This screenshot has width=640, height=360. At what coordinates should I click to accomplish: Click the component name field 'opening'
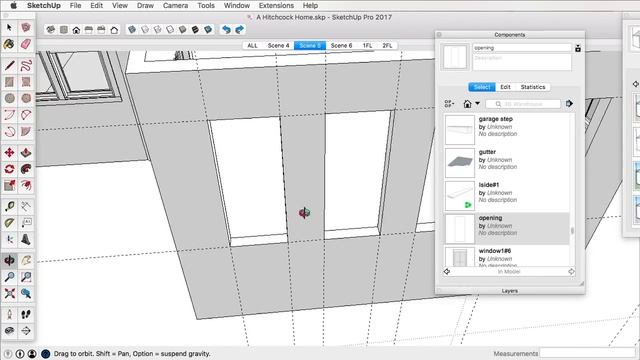coord(522,48)
